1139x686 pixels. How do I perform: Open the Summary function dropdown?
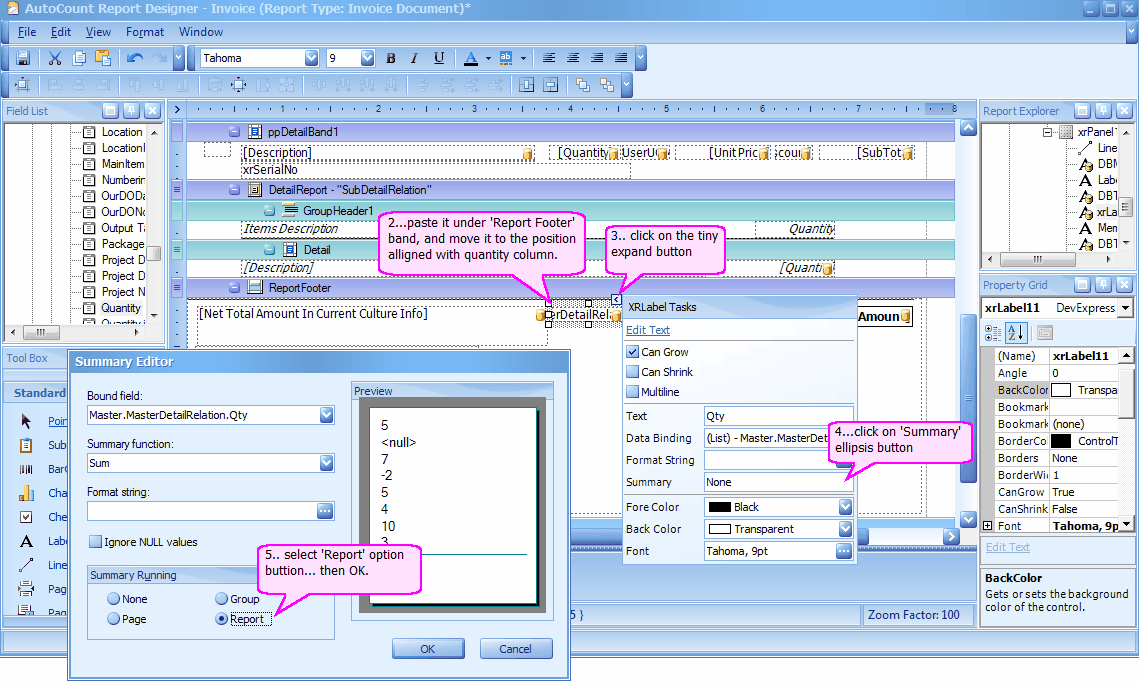click(x=327, y=463)
